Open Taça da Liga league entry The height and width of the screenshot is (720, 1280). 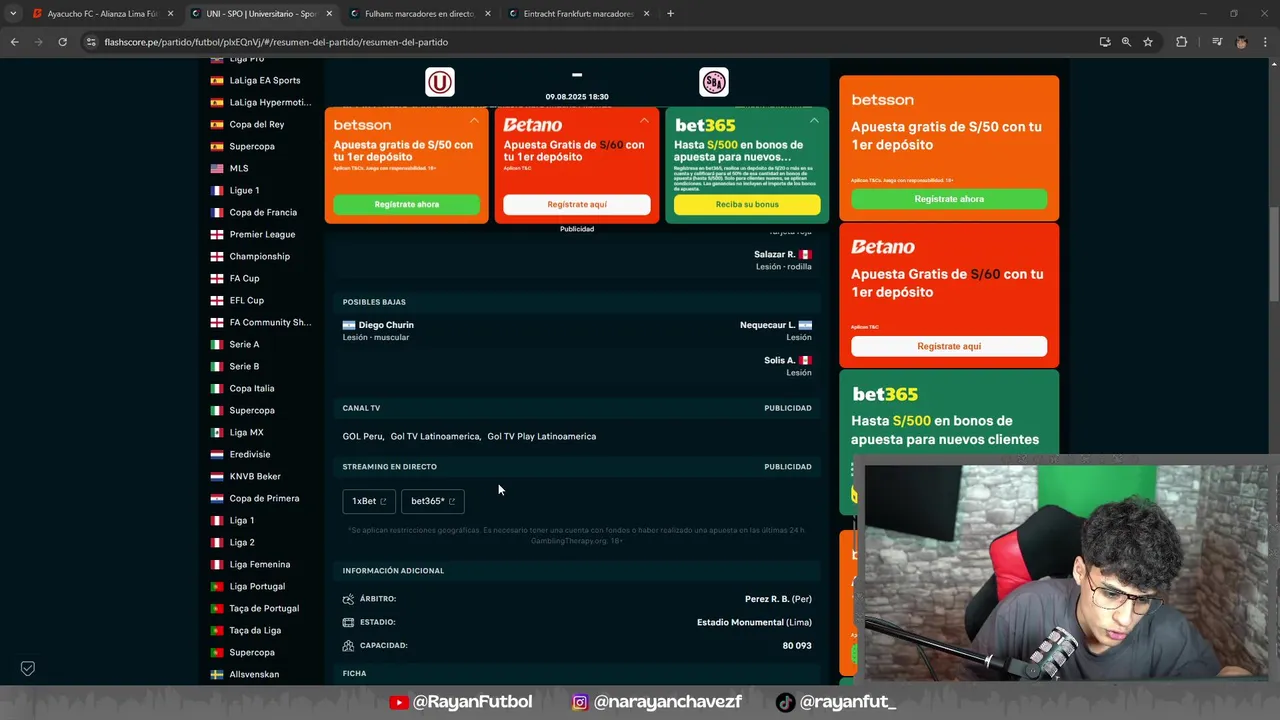click(255, 630)
